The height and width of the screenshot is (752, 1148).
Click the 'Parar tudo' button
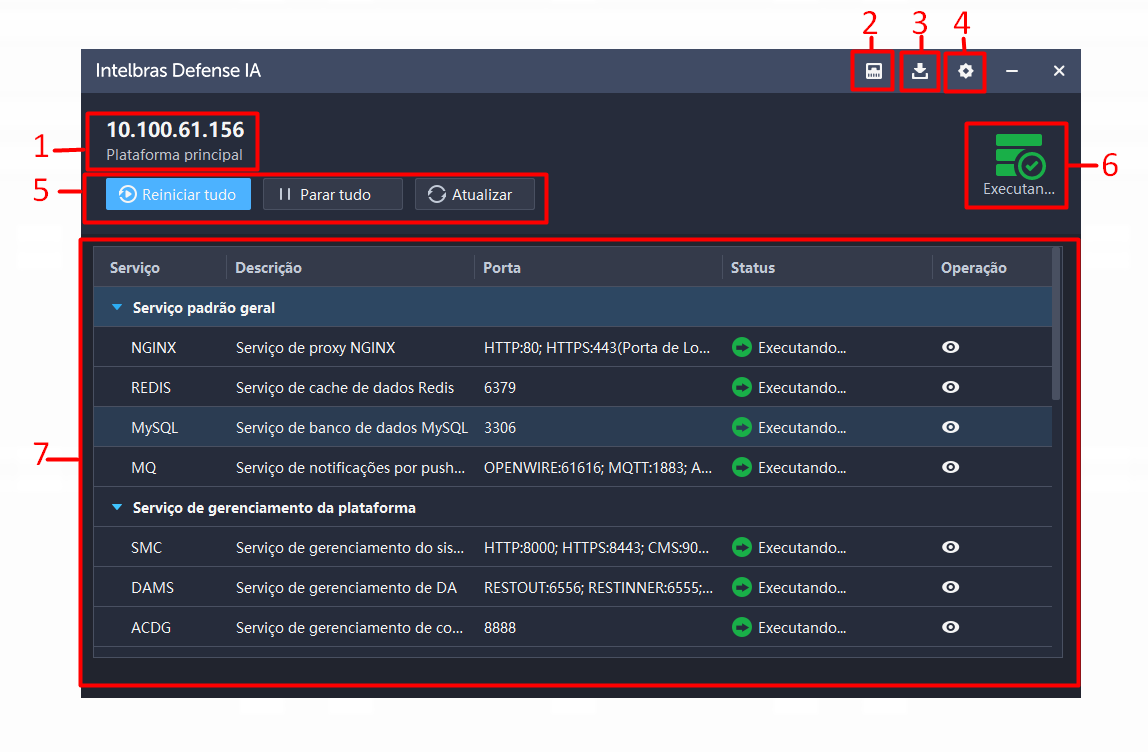point(332,194)
